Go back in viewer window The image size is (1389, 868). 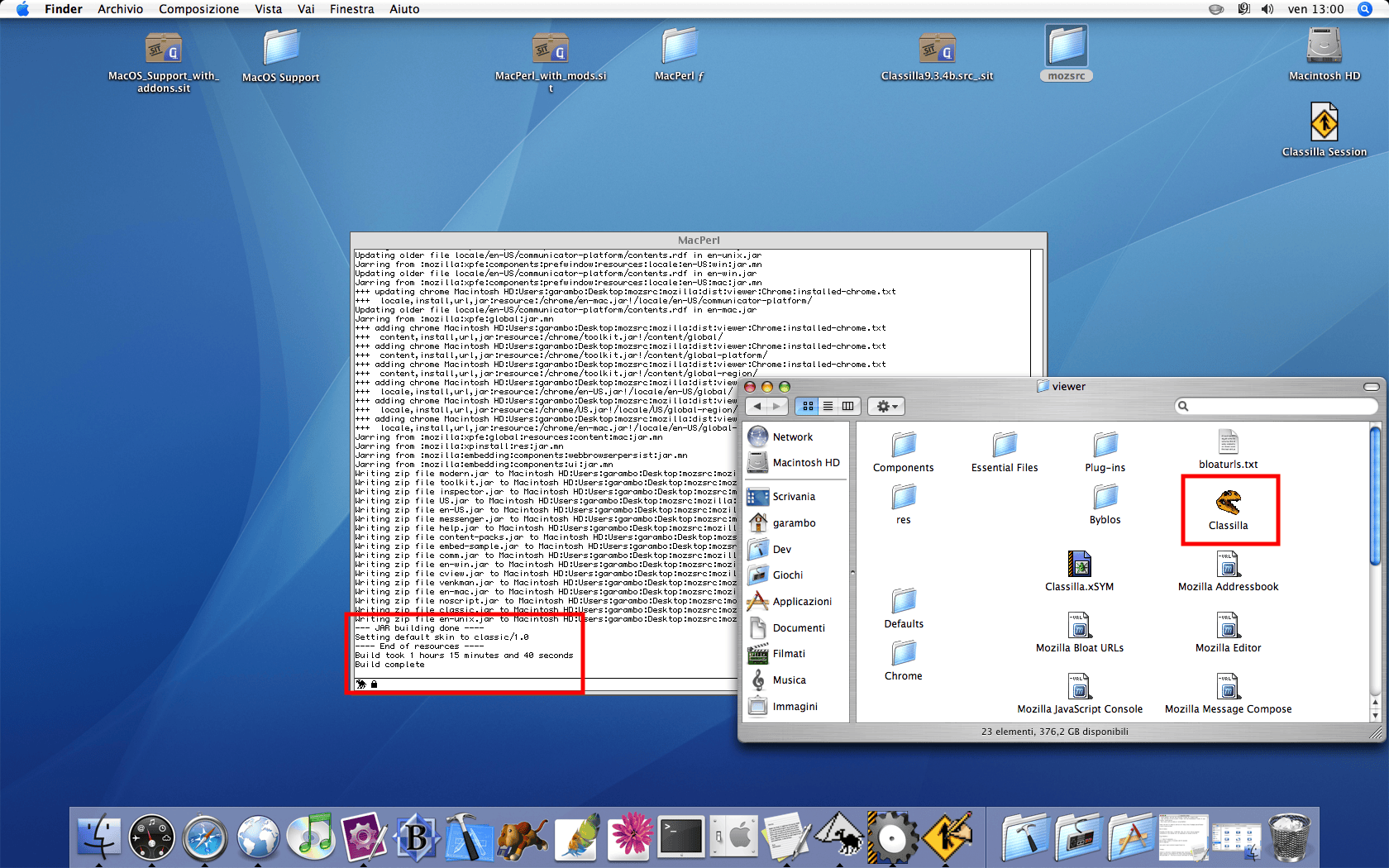pyautogui.click(x=757, y=406)
